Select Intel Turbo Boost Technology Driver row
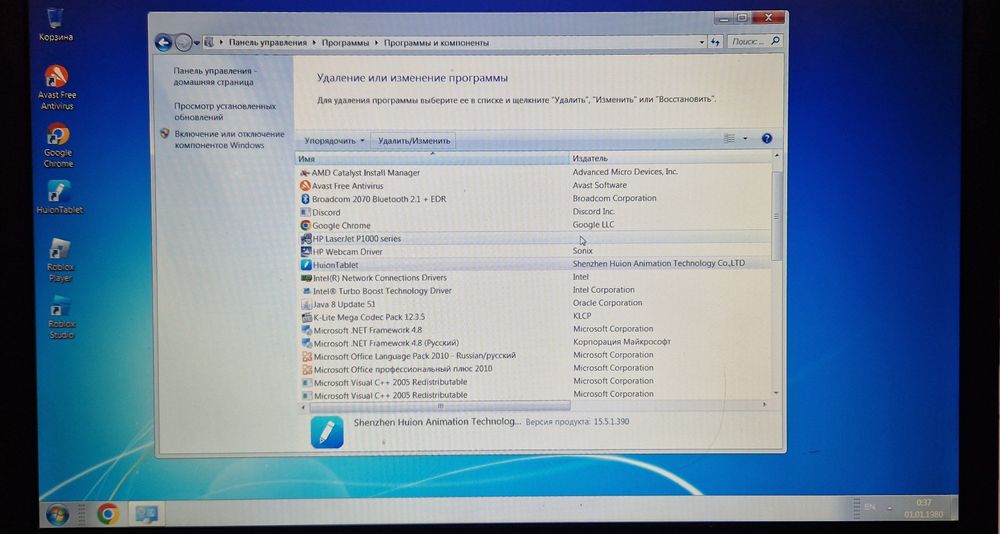Image resolution: width=1000 pixels, height=534 pixels. (x=535, y=291)
